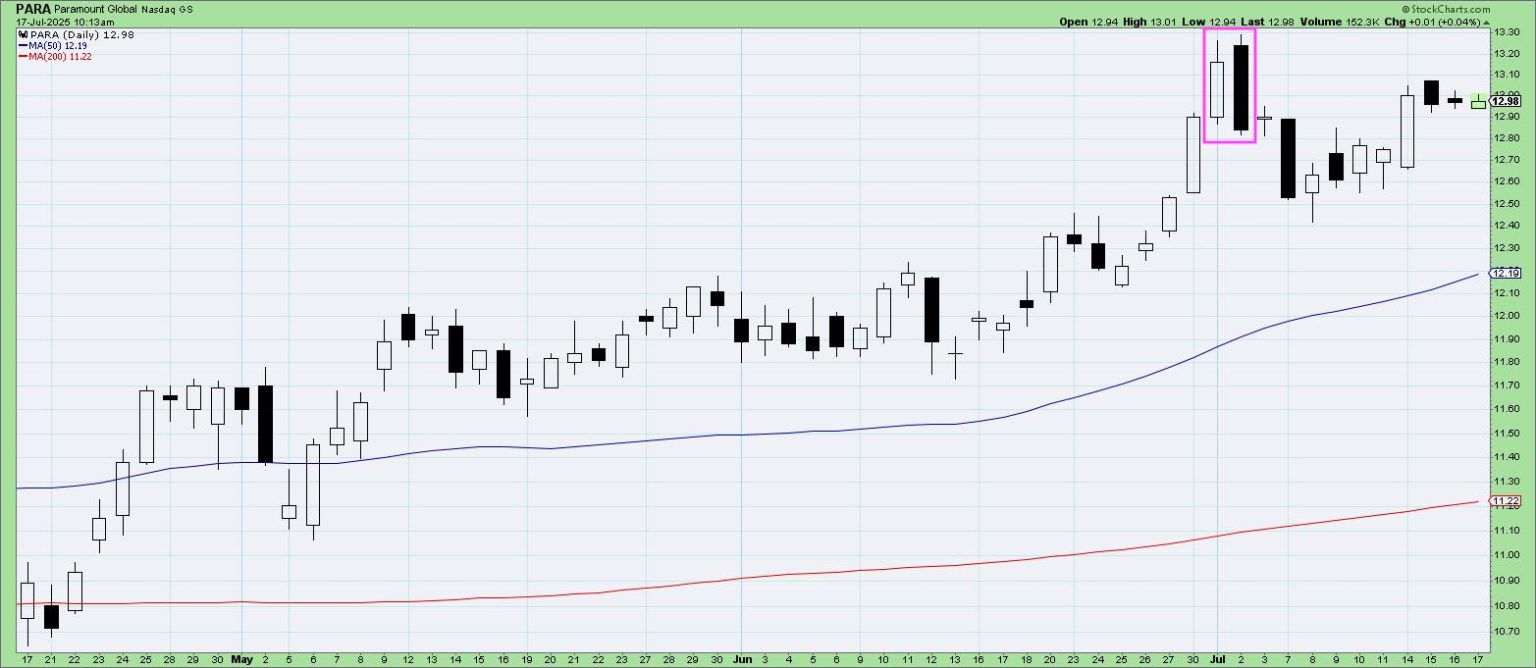Viewport: 1536px width, 668px height.
Task: Click the 17-Jul-2025 10:13am timestamp
Action: [x=58, y=22]
